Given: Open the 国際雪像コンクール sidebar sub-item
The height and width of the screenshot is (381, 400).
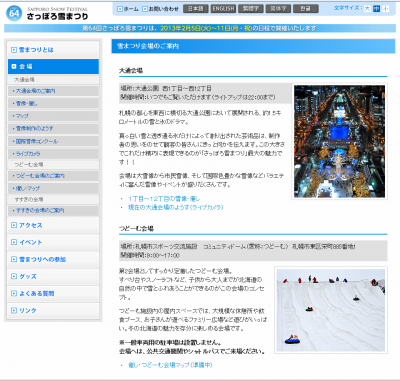Looking at the screenshot, I should pos(53,141).
